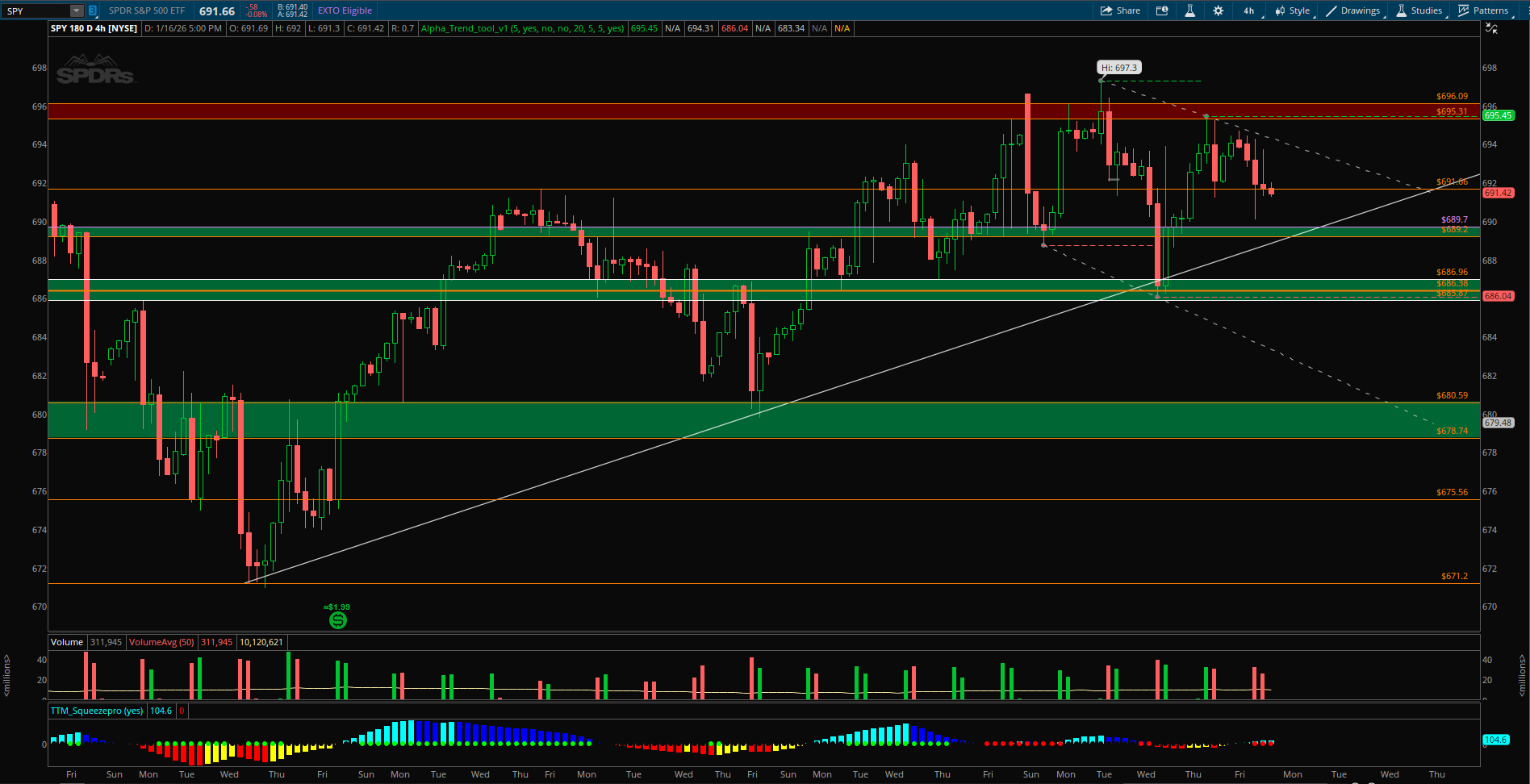Click the green dividend dollar marker
The height and width of the screenshot is (784, 1530).
(x=338, y=619)
